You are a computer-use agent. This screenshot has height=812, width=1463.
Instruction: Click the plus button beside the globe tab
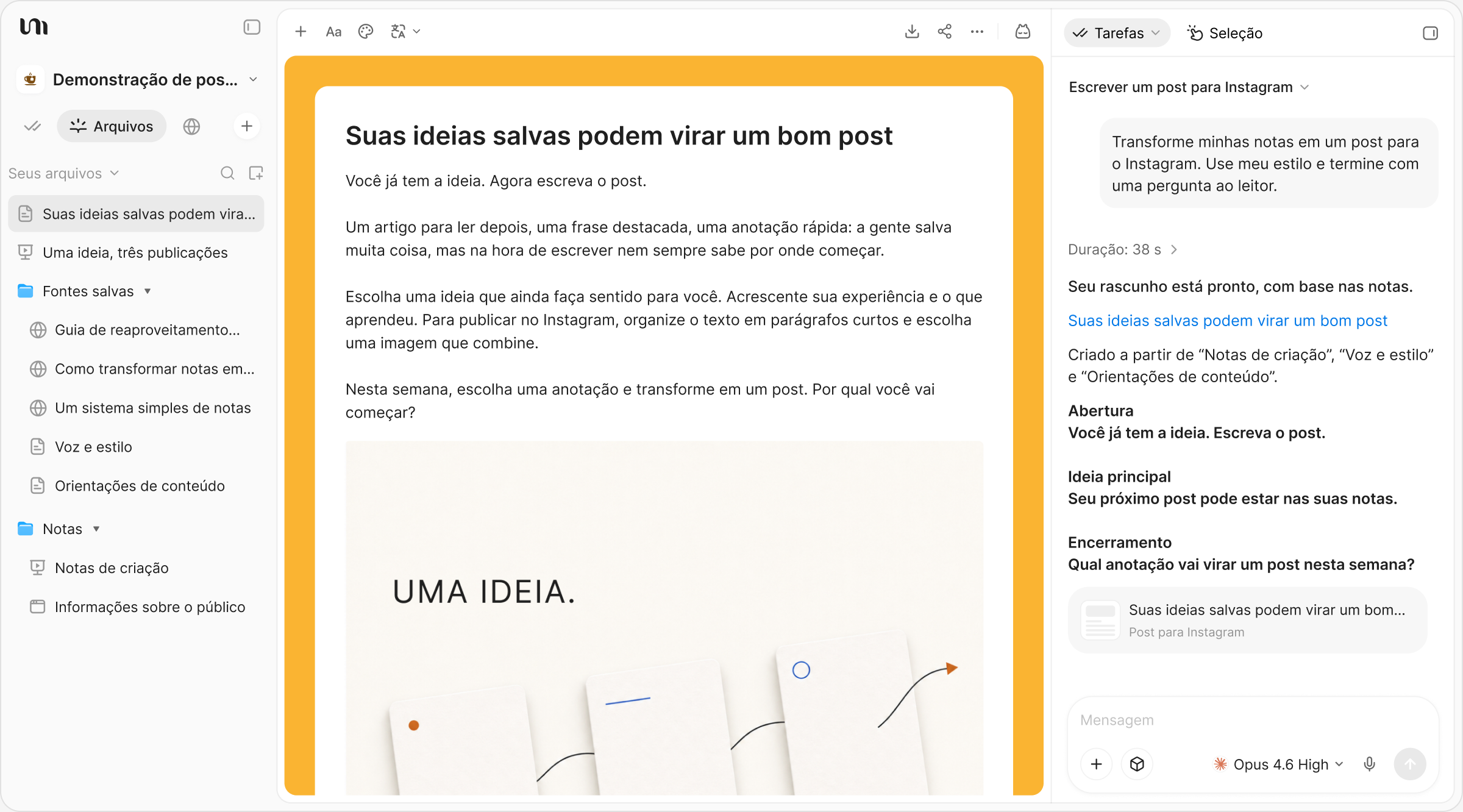coord(247,126)
